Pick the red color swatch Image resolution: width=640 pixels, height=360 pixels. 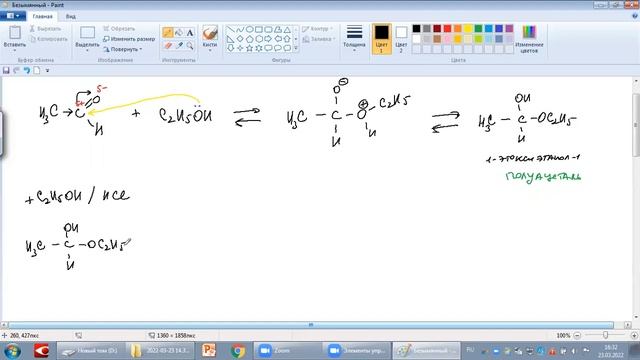pos(447,28)
